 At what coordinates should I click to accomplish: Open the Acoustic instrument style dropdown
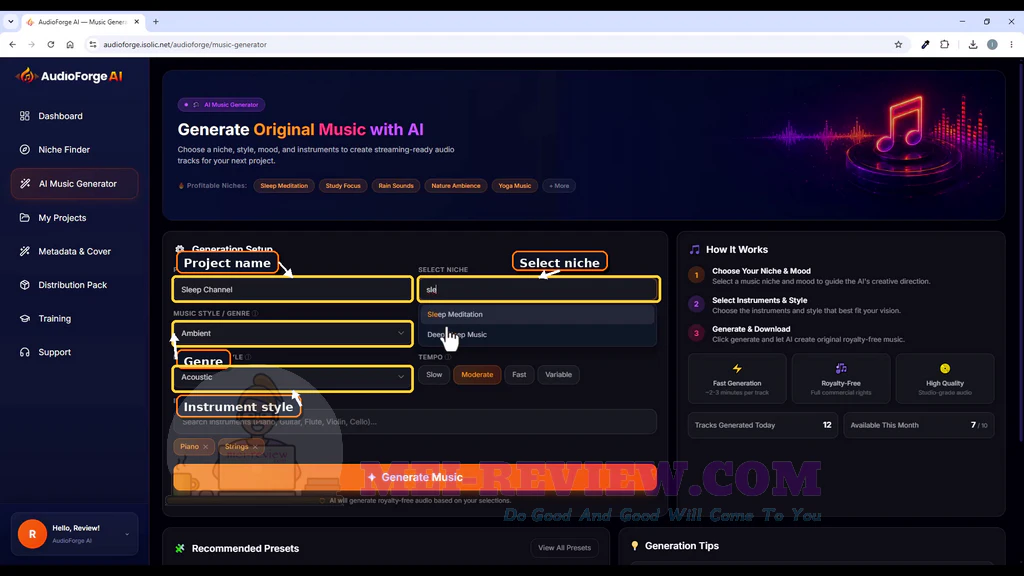pos(293,377)
